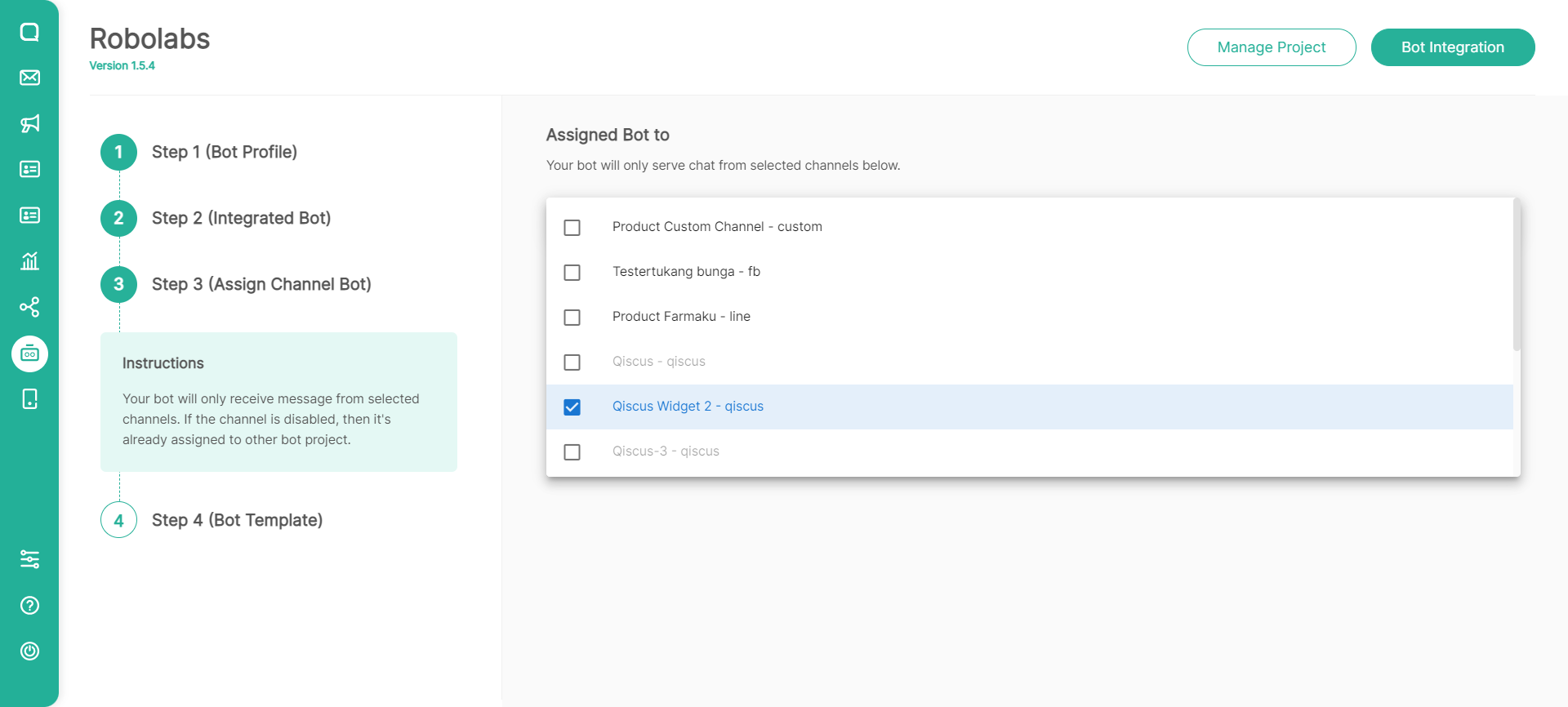The height and width of the screenshot is (707, 1568).
Task: Open the megaphone broadcast sidebar icon
Action: tap(29, 123)
